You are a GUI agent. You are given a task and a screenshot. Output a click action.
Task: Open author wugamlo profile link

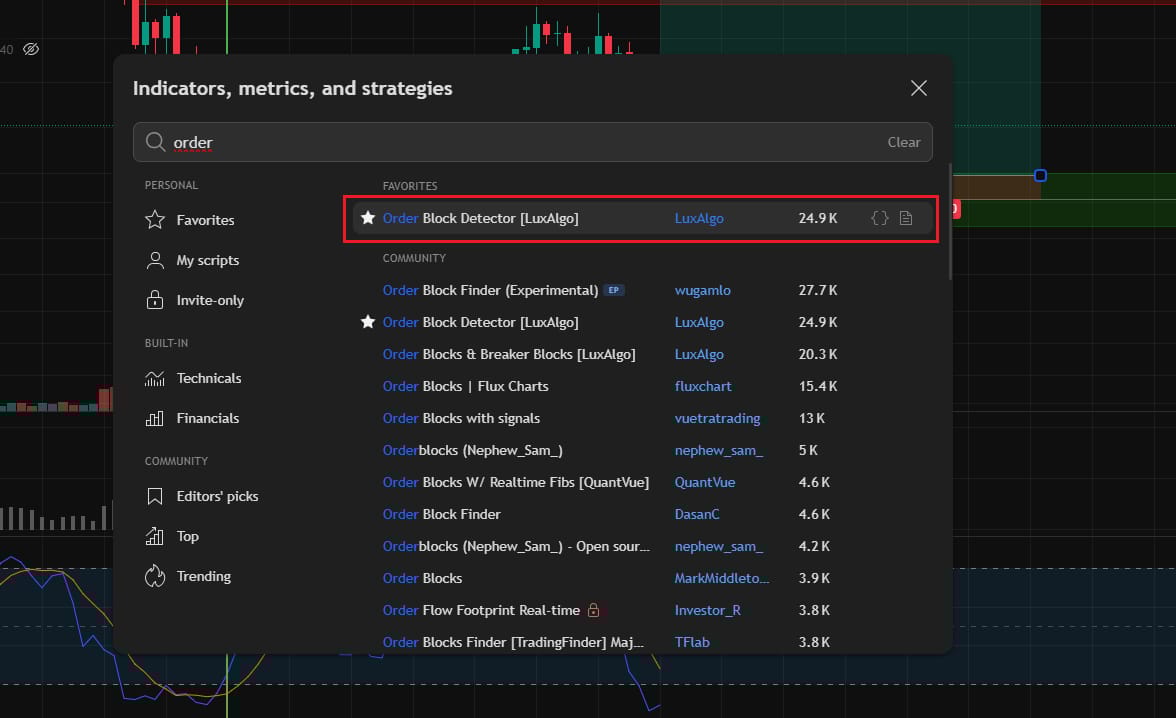702,290
